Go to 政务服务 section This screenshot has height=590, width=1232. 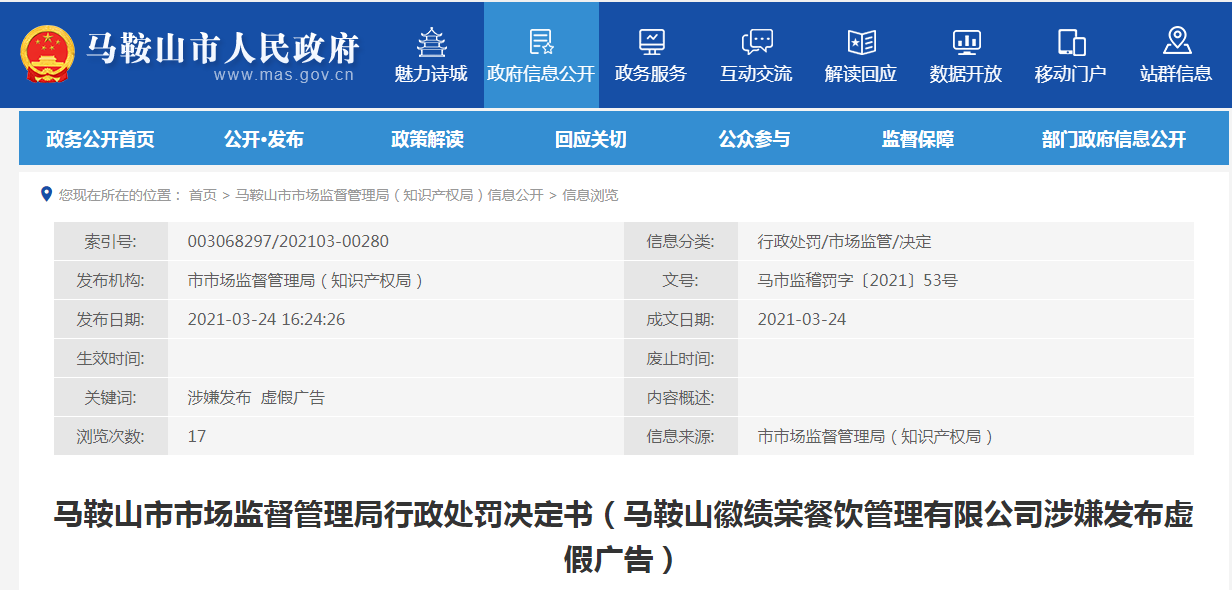[651, 74]
